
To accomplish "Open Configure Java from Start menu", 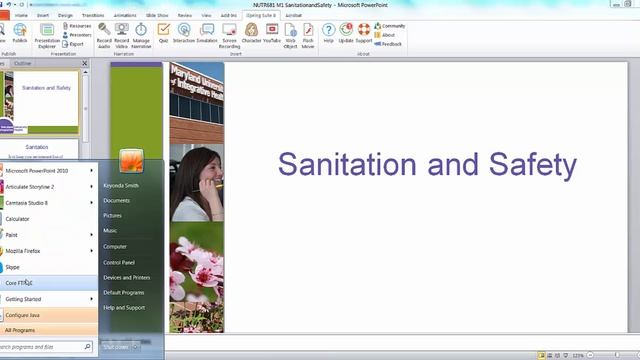I will tap(49, 315).
